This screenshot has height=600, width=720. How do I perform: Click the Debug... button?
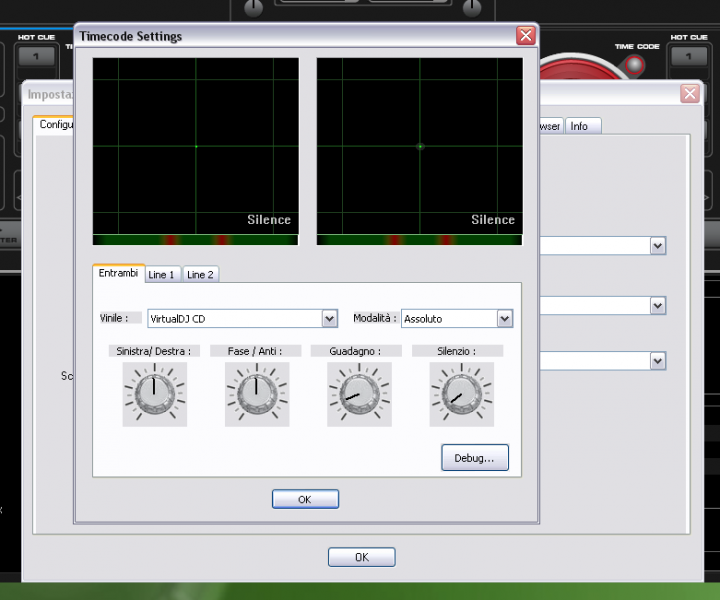point(475,458)
